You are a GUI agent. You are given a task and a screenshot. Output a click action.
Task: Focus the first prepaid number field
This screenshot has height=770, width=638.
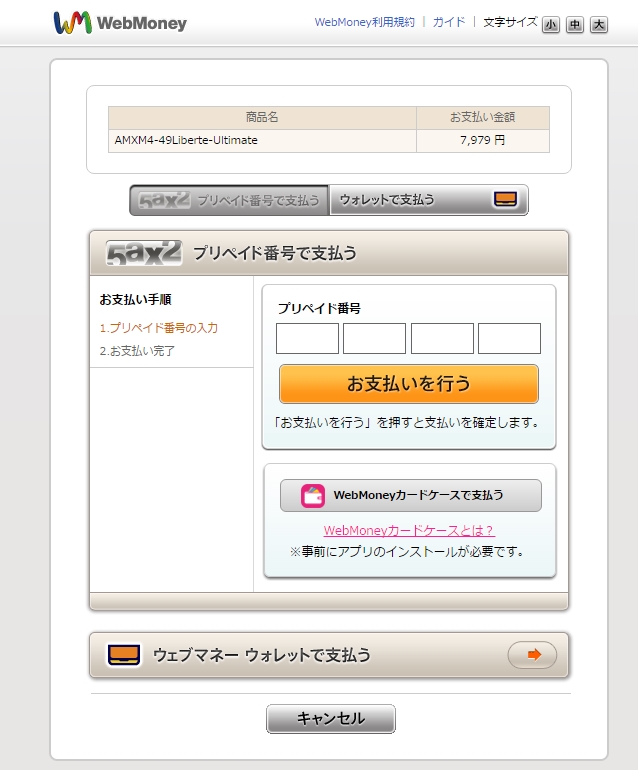pos(307,338)
